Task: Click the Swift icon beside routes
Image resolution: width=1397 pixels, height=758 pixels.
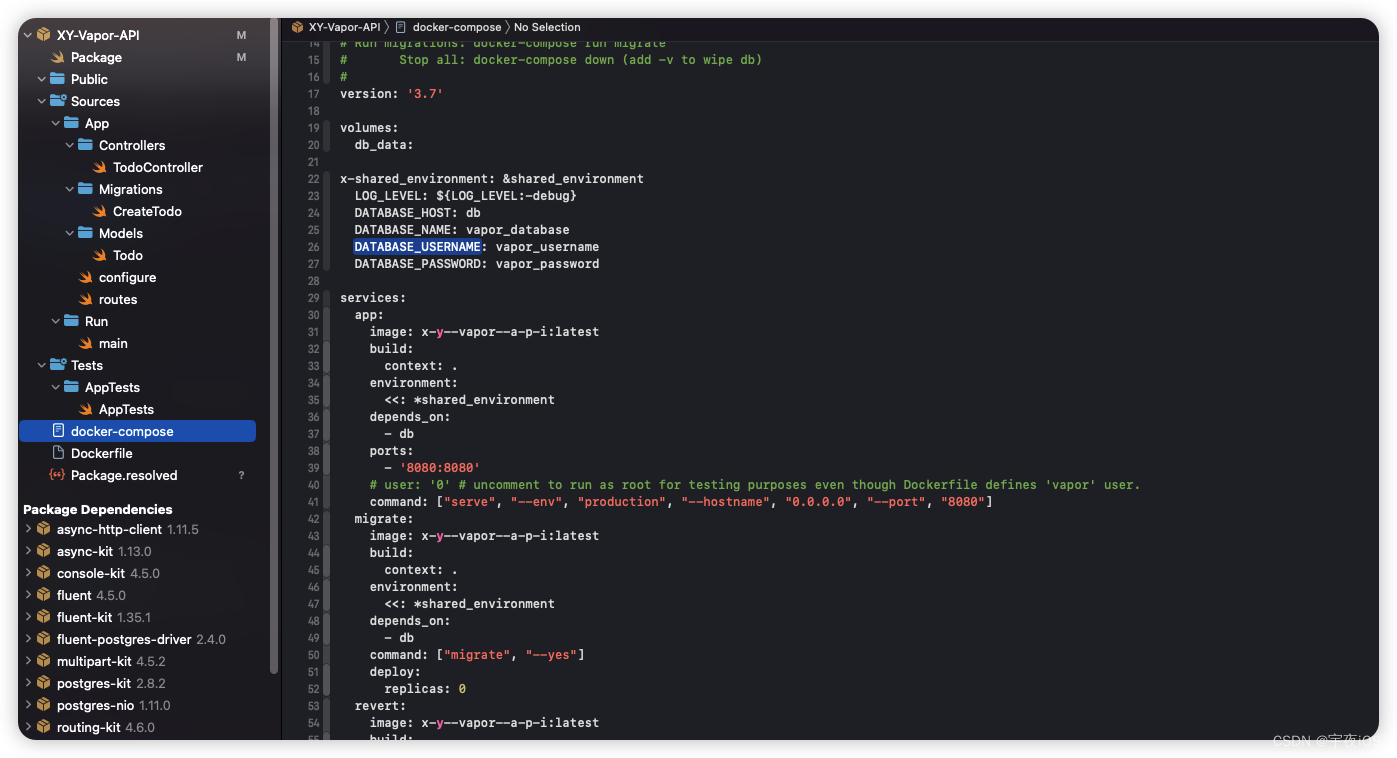Action: [x=86, y=299]
